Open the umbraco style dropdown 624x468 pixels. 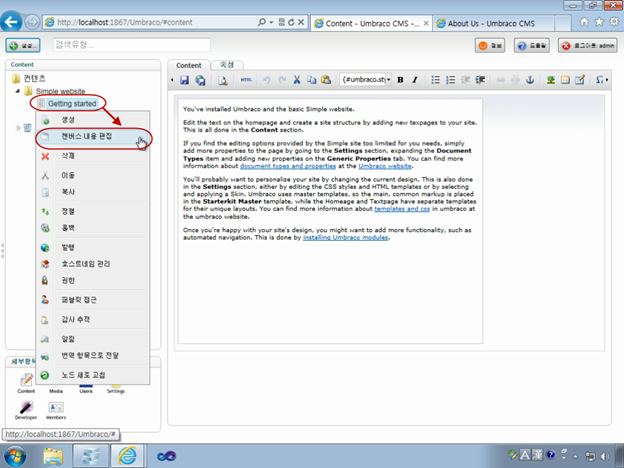[365, 80]
